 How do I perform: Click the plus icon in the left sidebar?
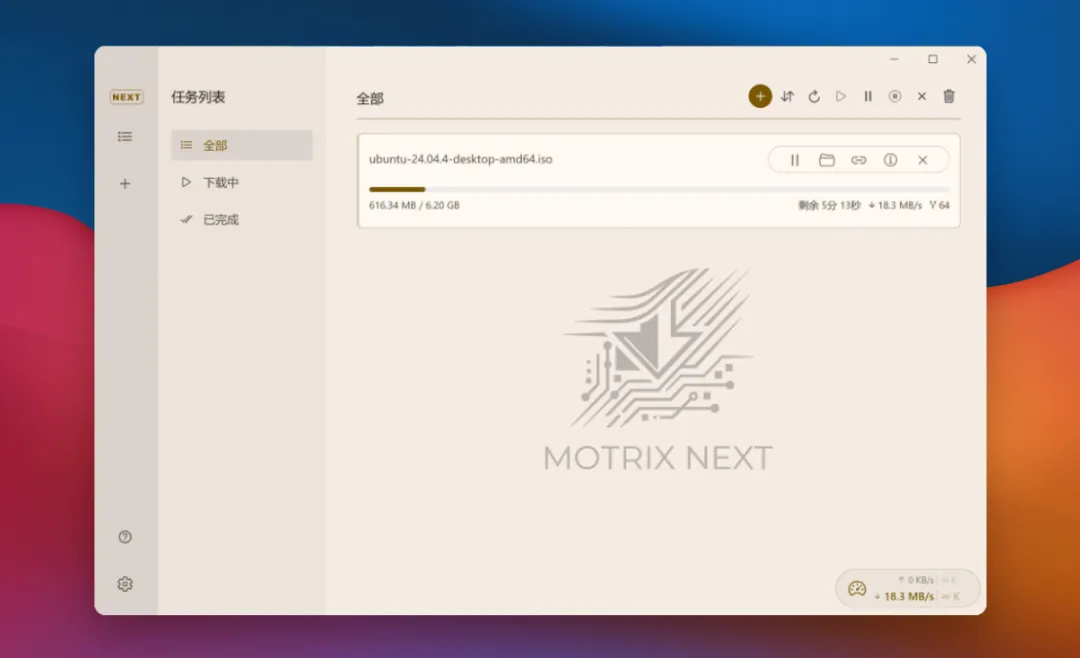click(125, 183)
